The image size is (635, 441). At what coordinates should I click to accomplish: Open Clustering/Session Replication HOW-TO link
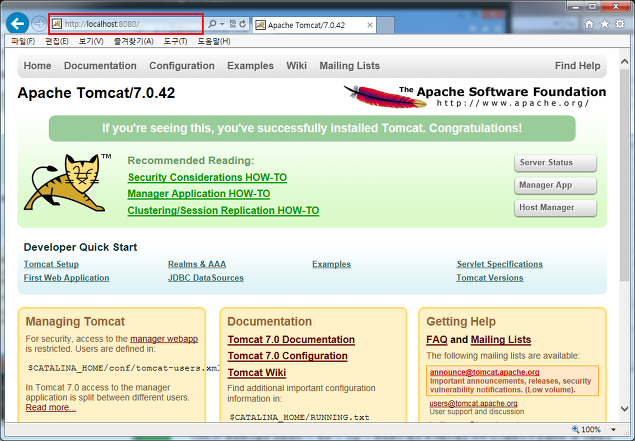coord(223,211)
